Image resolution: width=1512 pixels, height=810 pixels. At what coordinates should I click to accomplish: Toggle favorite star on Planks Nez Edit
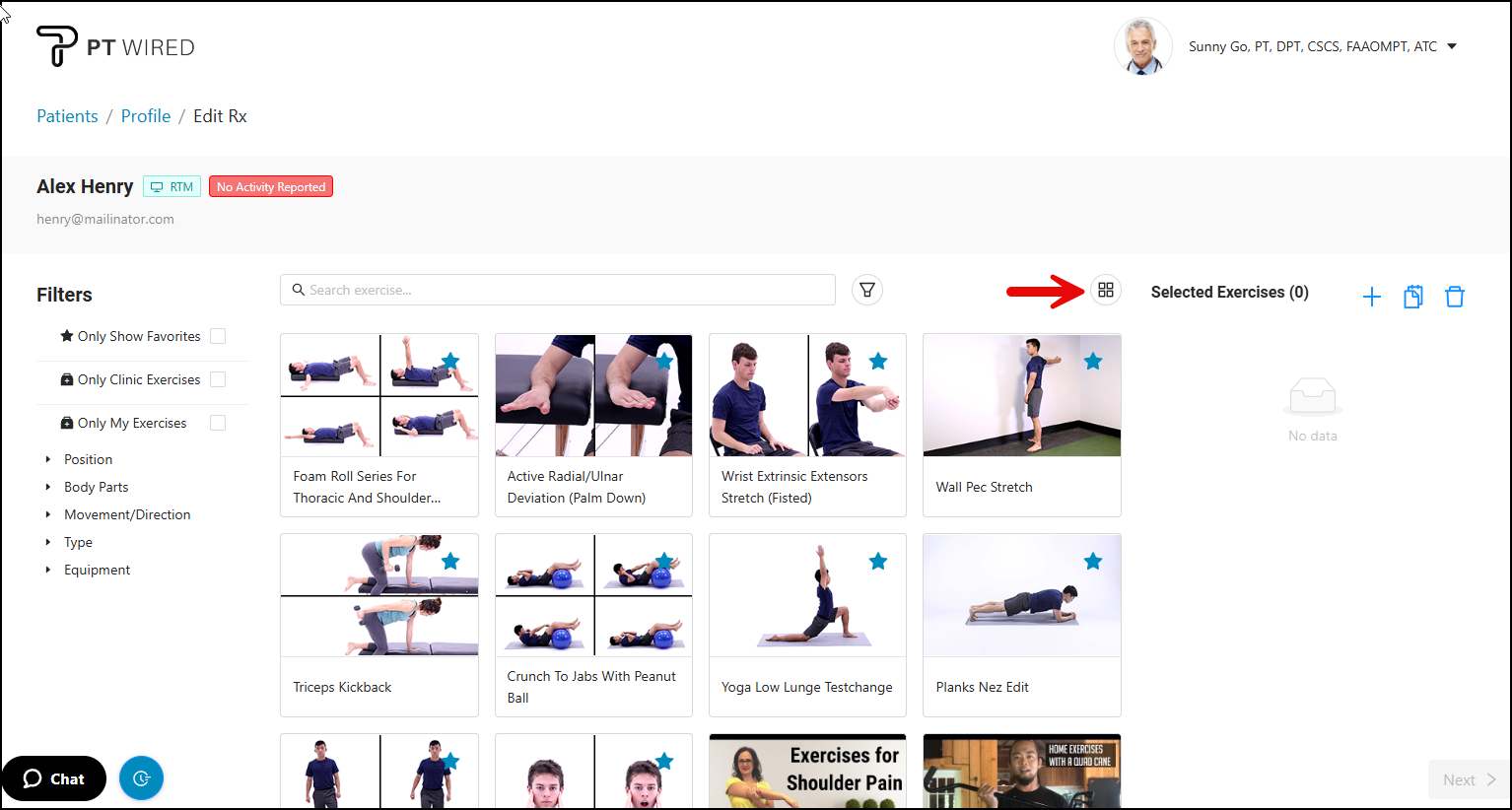(1093, 561)
